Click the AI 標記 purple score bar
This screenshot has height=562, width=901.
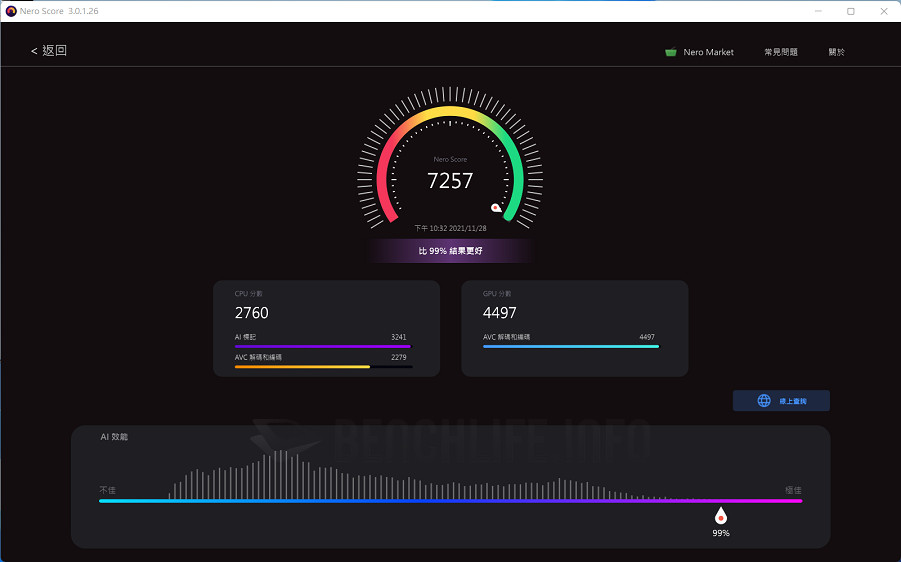[322, 346]
